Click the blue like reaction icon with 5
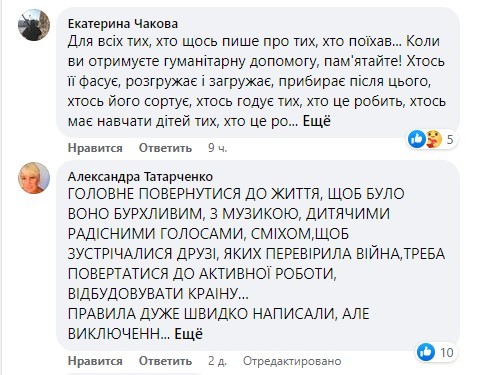Image resolution: width=501 pixels, height=375 pixels. [416, 139]
